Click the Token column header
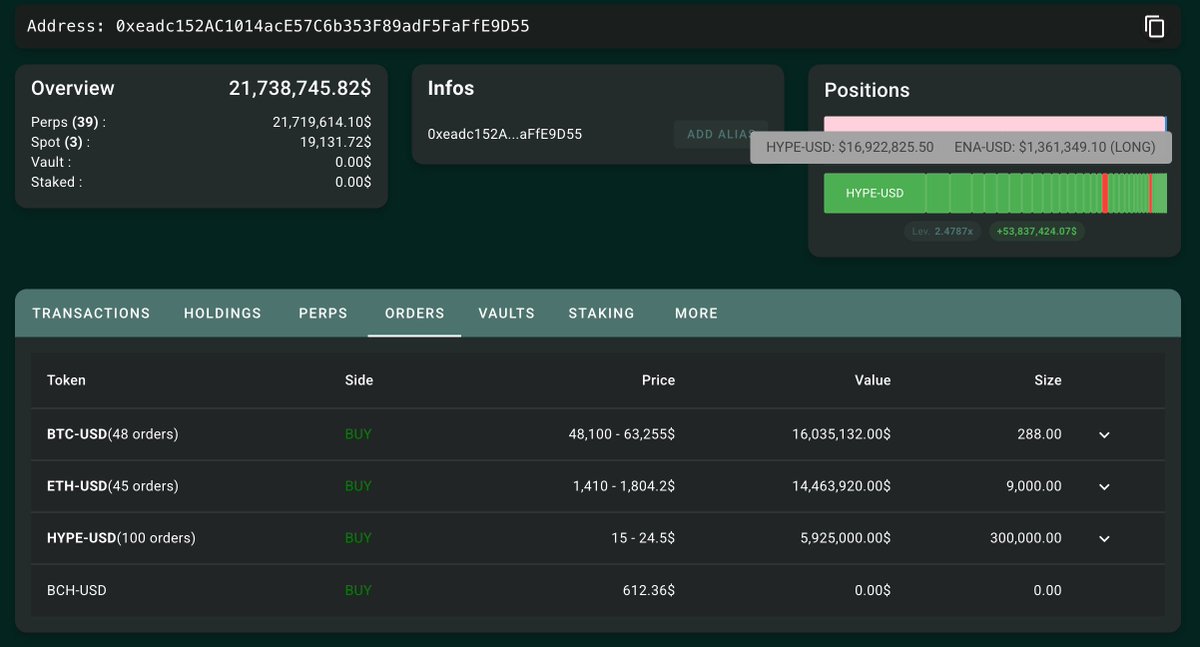The height and width of the screenshot is (647, 1200). (66, 380)
